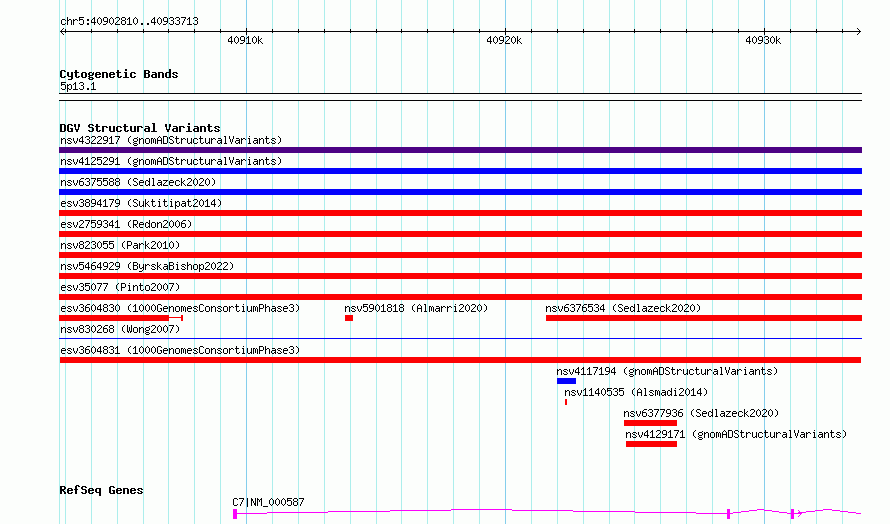Viewport: 890px width, 524px height.
Task: Click the red esv3894179 variant bar
Action: coord(460,213)
